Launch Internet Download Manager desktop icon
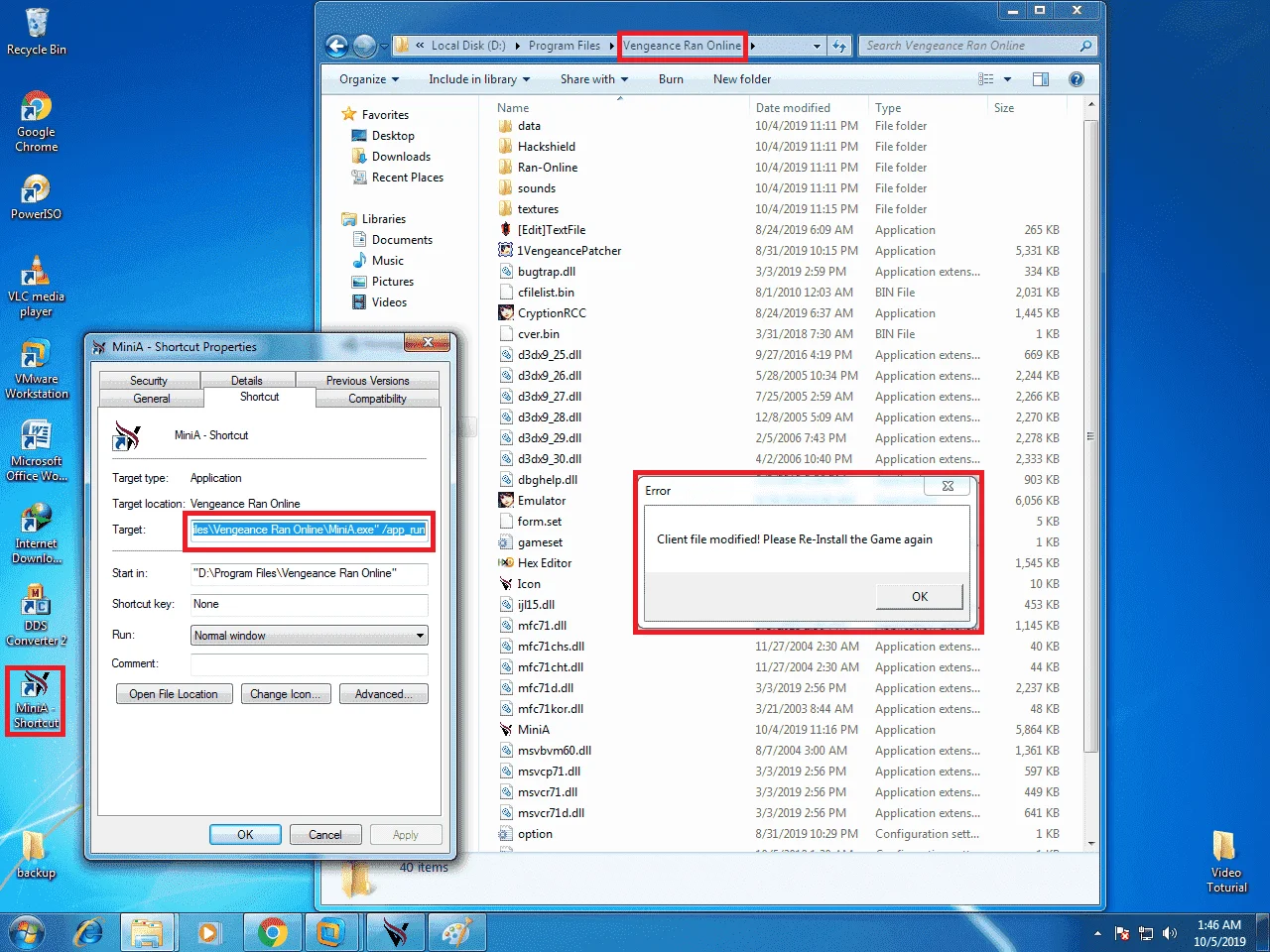Screen dimensions: 1270x952 coord(37,534)
